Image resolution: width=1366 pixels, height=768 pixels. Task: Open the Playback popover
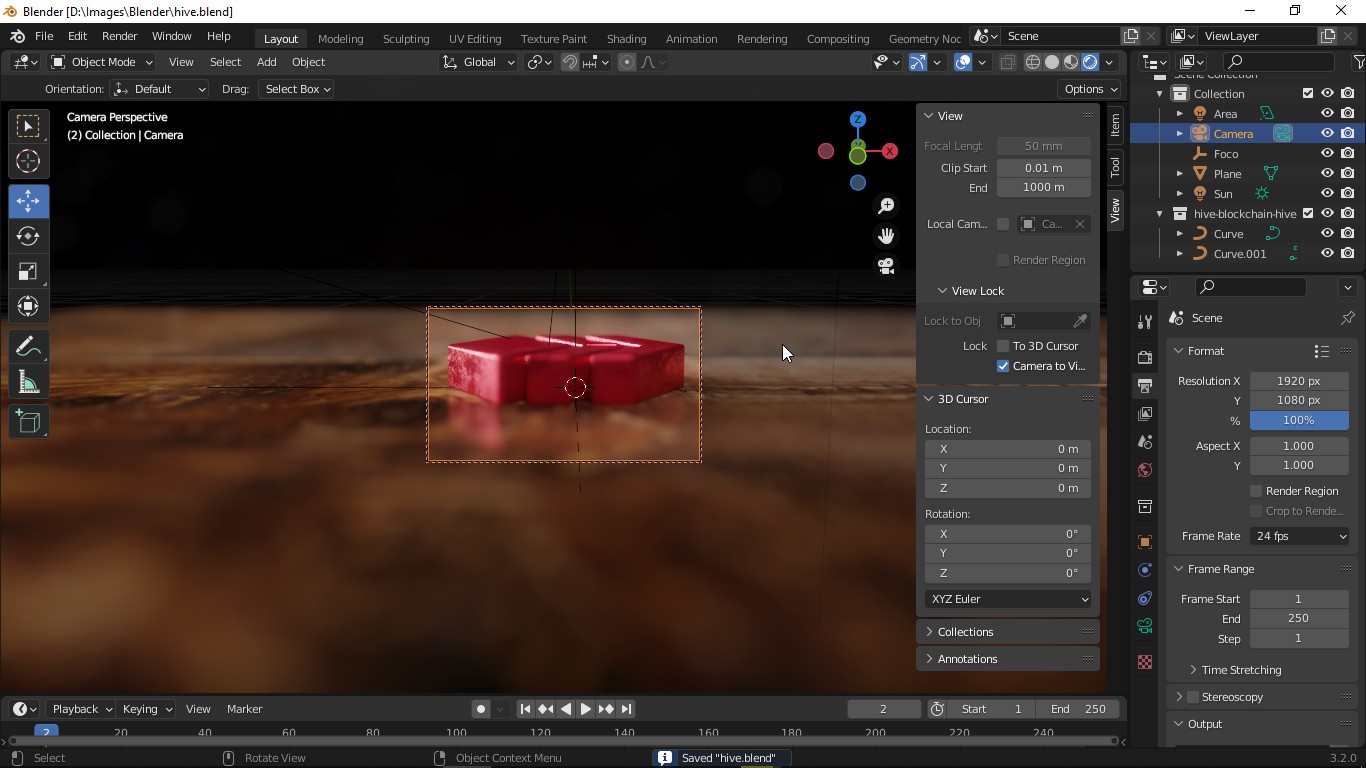click(x=81, y=709)
